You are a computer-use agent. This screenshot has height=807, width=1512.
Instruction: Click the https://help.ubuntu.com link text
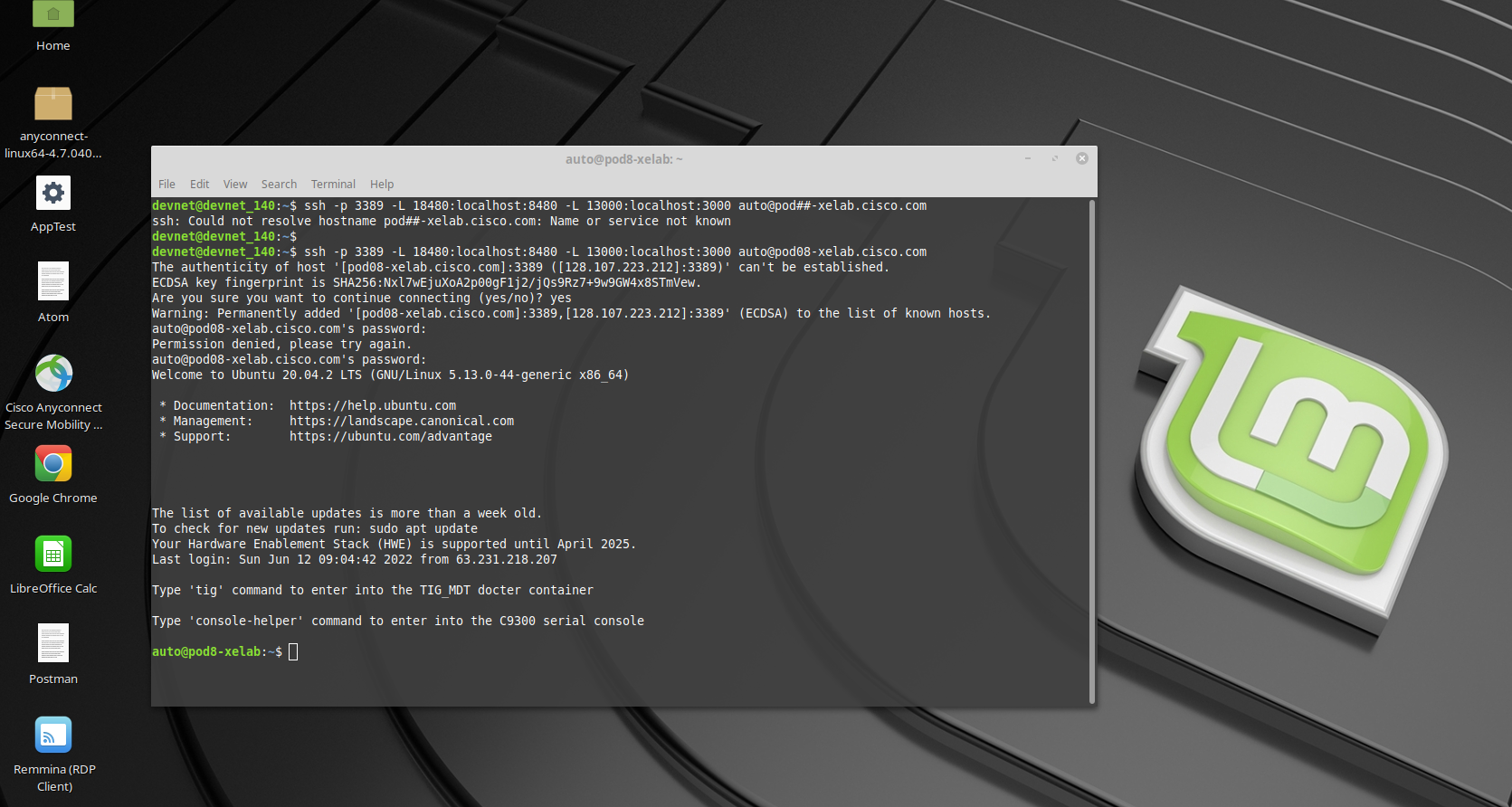[373, 405]
